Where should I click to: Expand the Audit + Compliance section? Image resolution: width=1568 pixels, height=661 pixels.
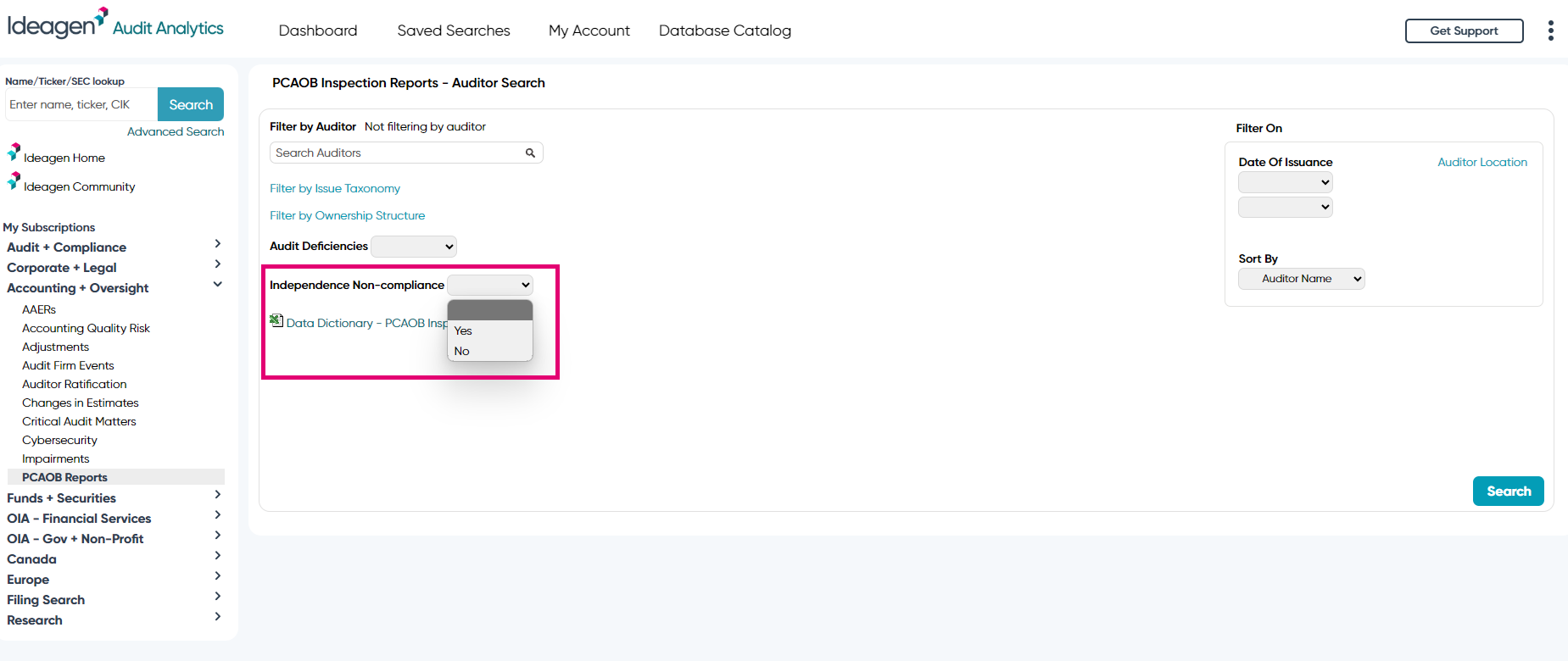click(114, 247)
